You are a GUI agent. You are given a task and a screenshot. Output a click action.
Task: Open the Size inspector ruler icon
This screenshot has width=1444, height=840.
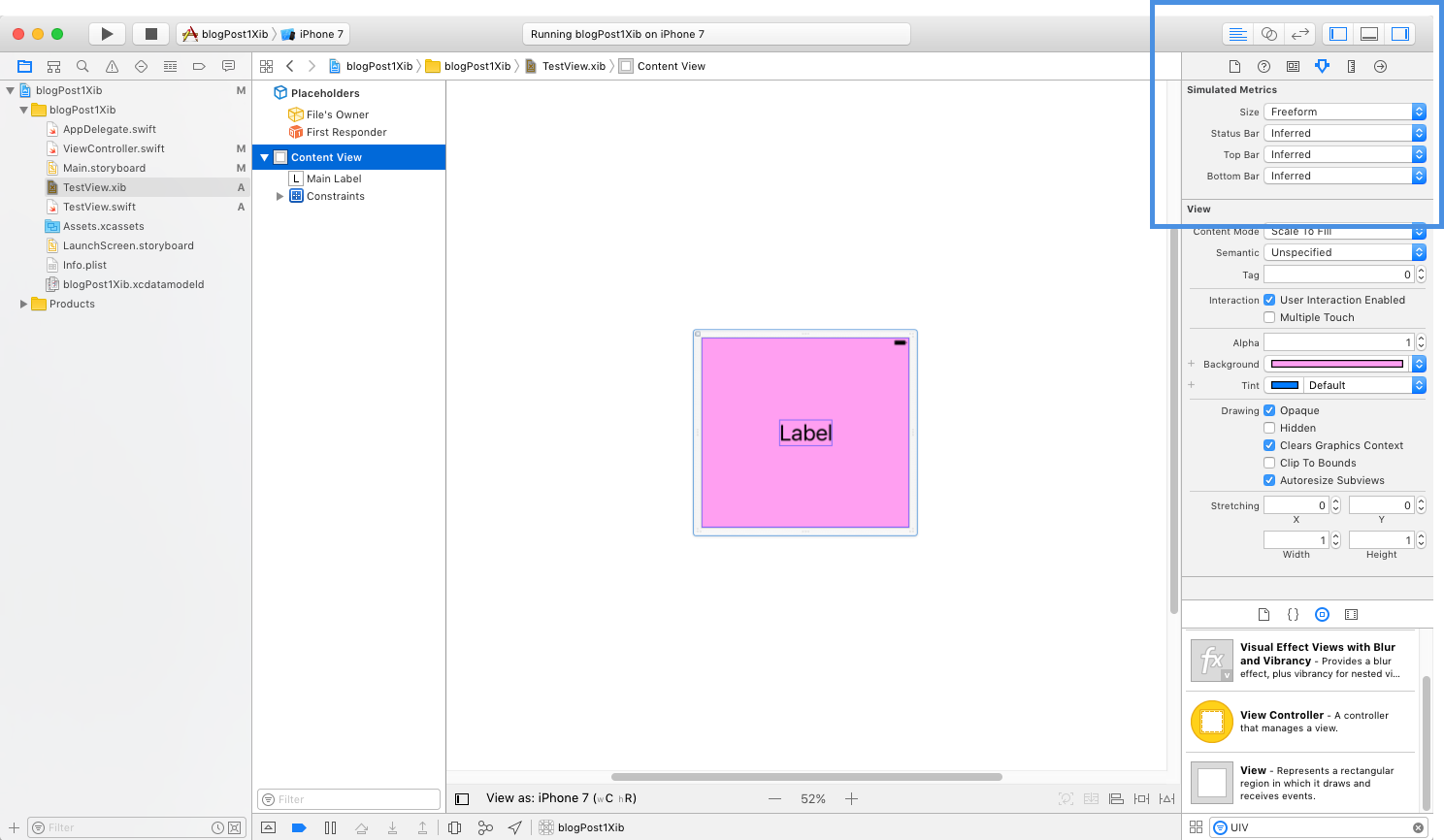click(1351, 66)
